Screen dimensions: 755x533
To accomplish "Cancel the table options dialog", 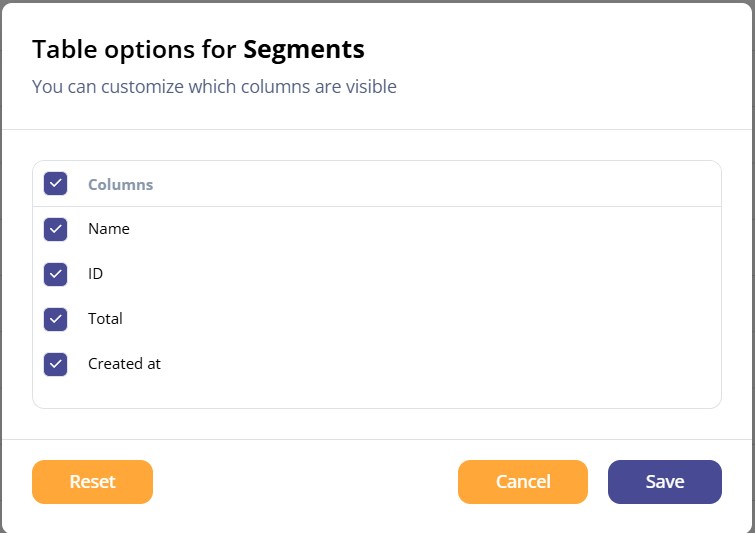I will (x=523, y=481).
